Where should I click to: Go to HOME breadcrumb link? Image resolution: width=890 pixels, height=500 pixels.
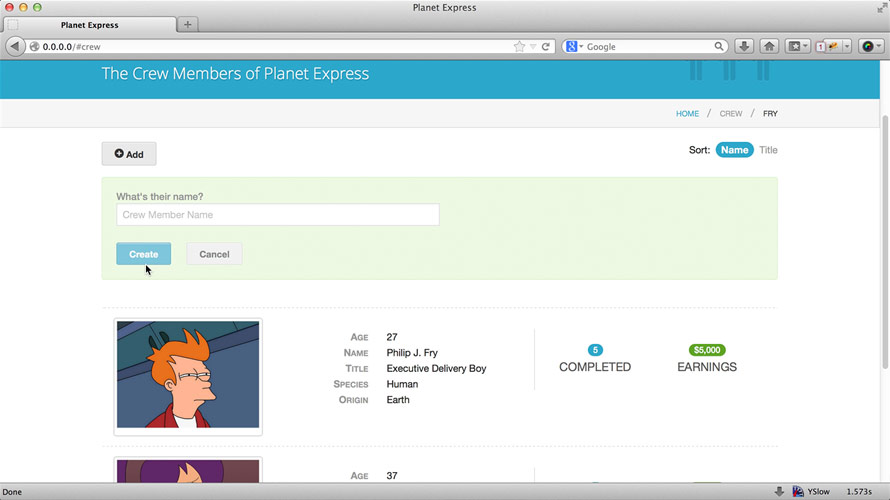687,114
